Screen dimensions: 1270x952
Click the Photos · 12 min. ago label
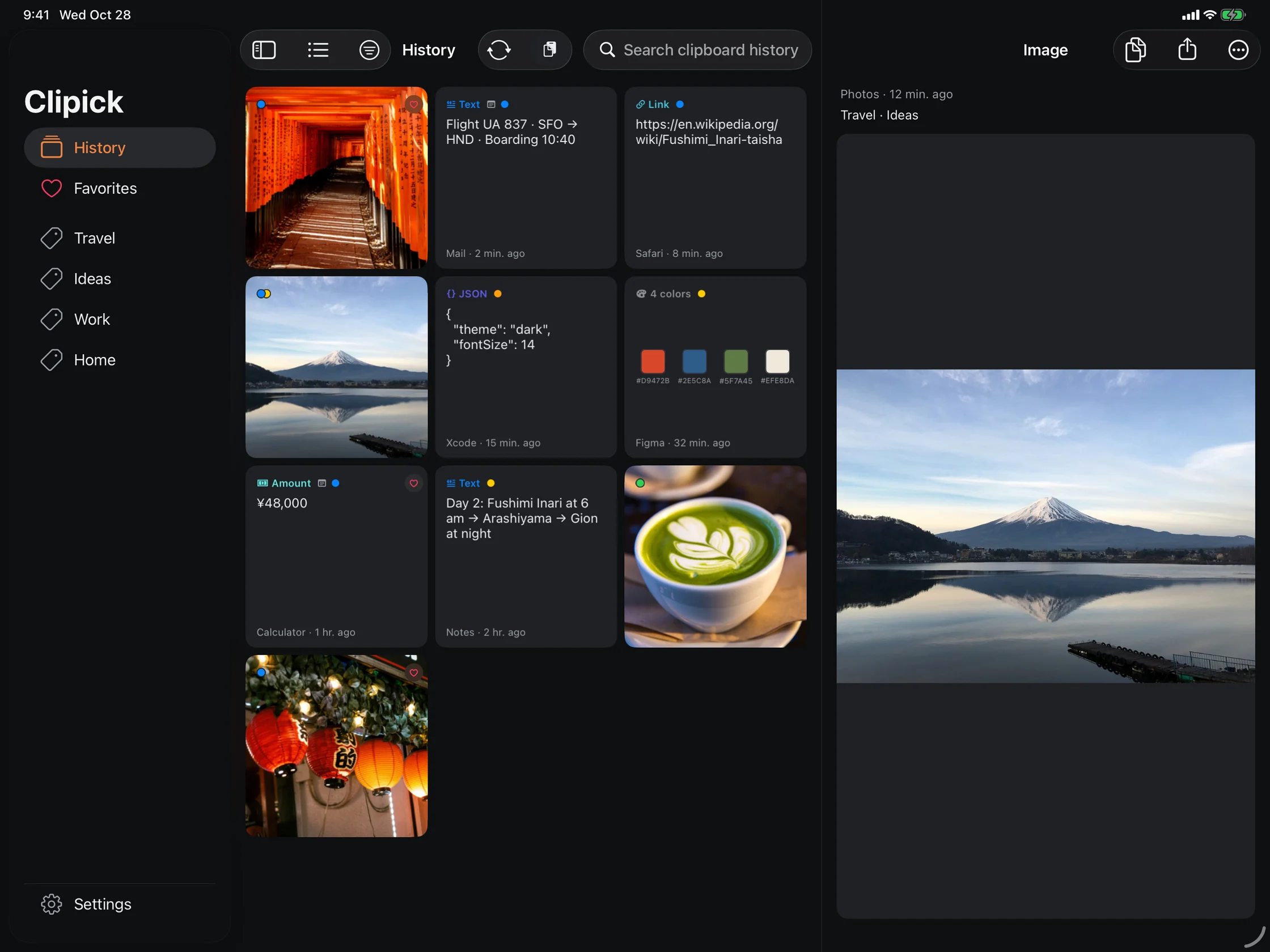[x=896, y=94]
